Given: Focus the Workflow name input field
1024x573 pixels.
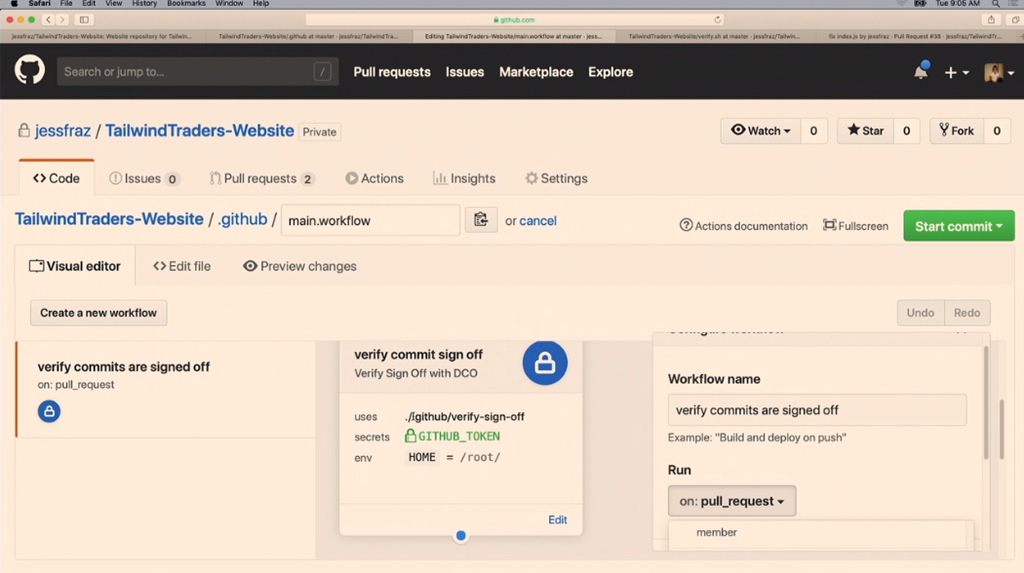Looking at the screenshot, I should pyautogui.click(x=817, y=410).
